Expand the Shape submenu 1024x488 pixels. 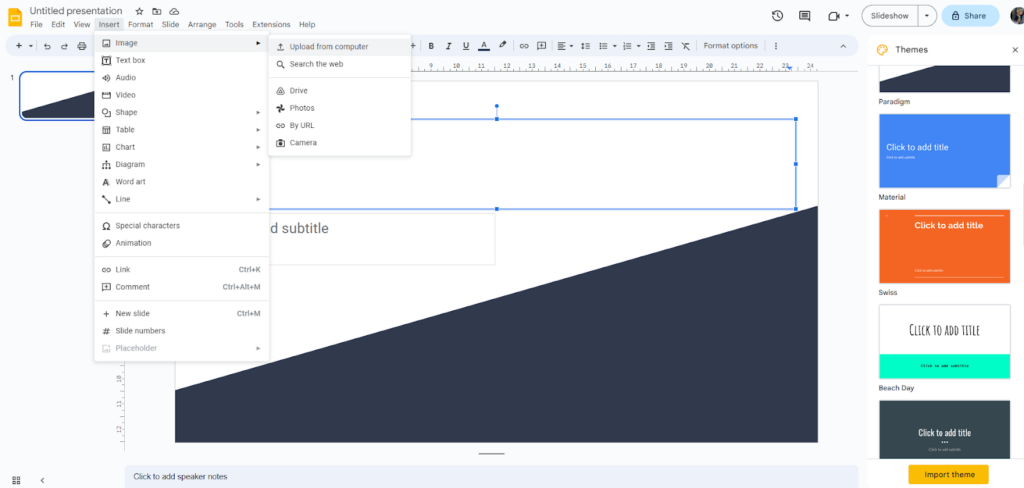point(180,112)
